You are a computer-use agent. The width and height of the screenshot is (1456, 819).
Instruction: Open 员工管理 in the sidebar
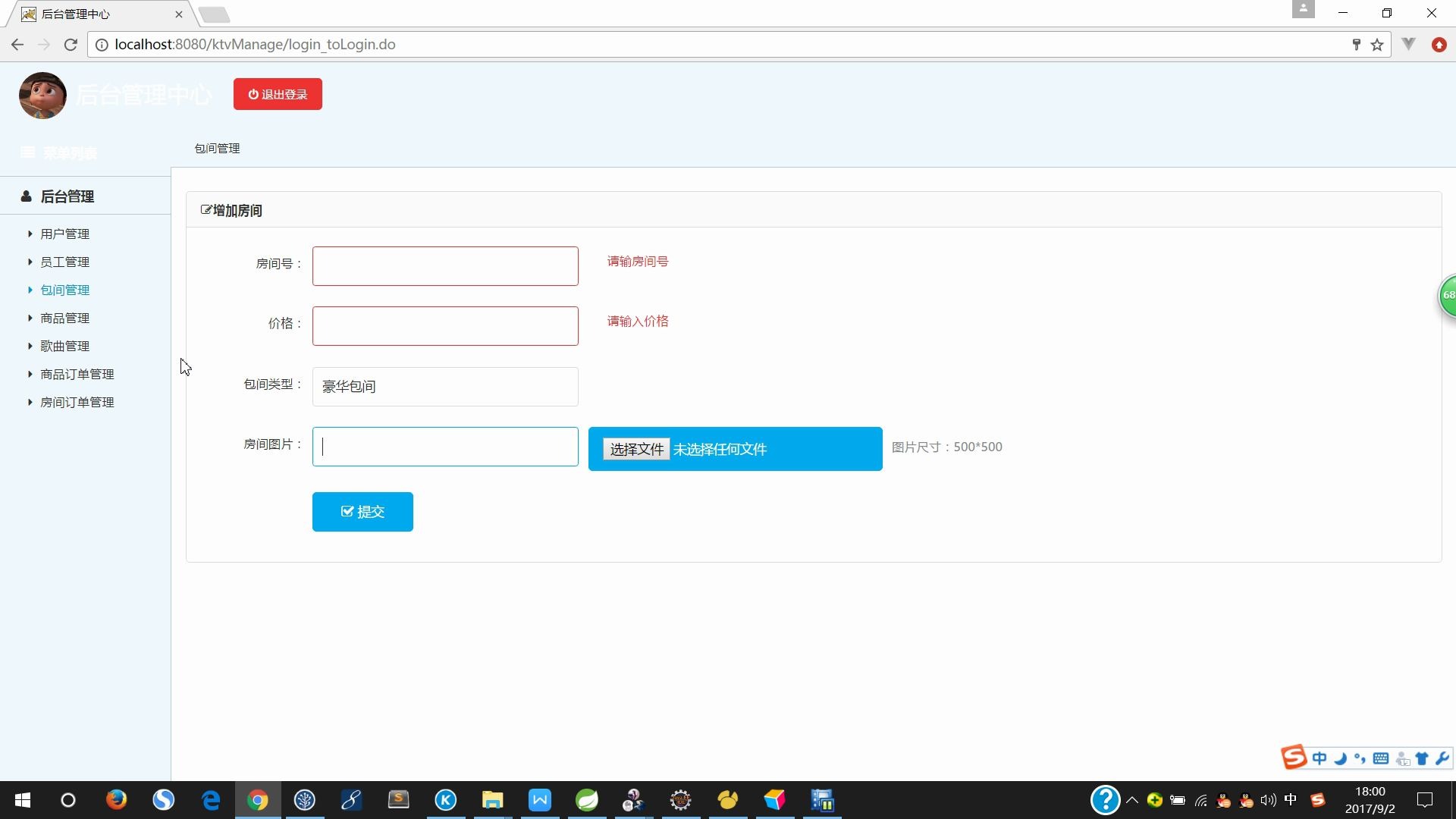pyautogui.click(x=64, y=262)
